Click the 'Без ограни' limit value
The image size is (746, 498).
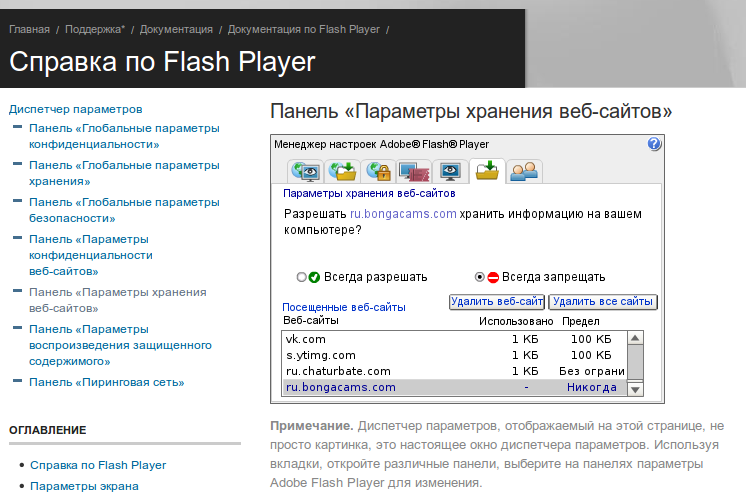click(x=592, y=371)
